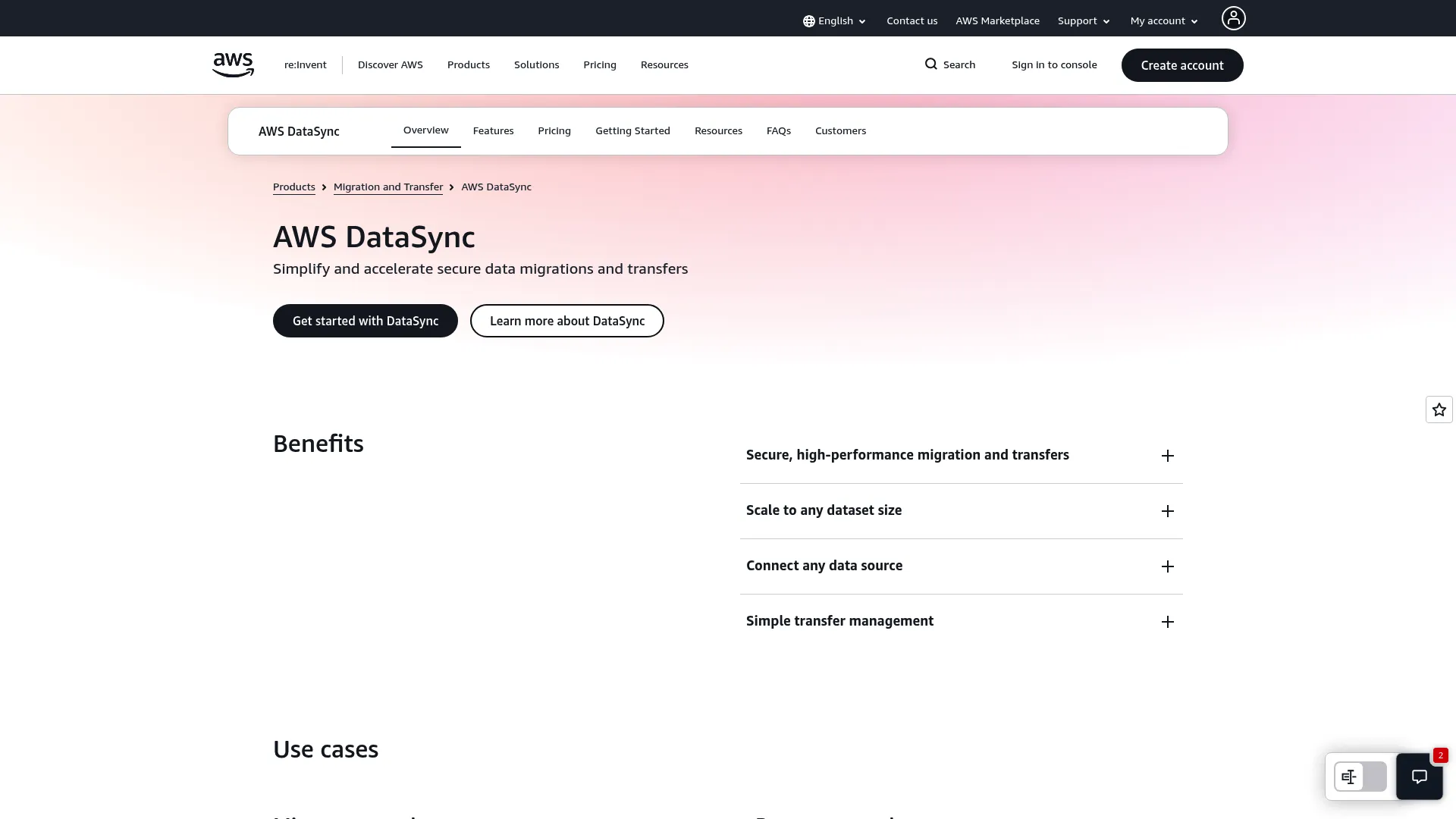
Task: Click the search magnifier icon
Action: [x=931, y=64]
